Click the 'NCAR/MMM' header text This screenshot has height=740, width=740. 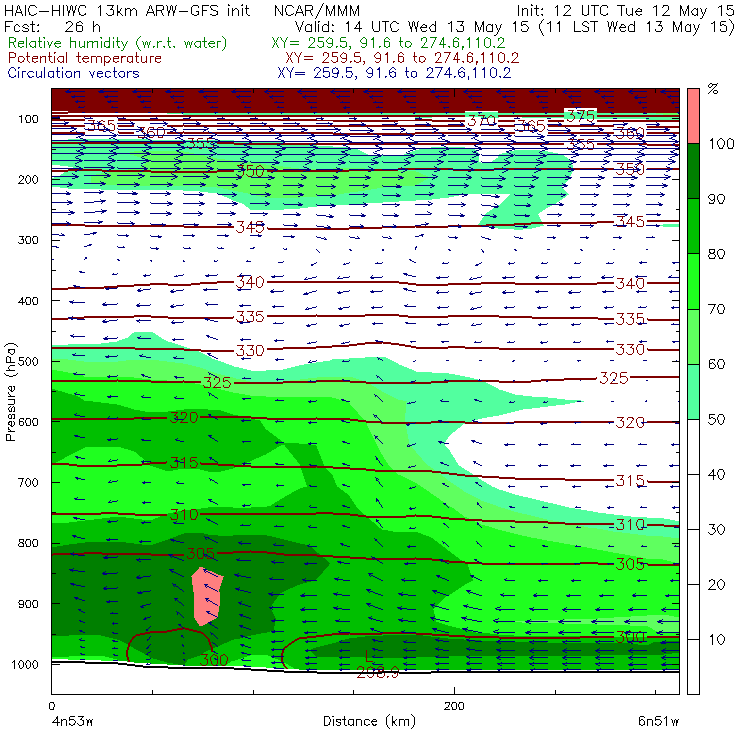[x=317, y=10]
